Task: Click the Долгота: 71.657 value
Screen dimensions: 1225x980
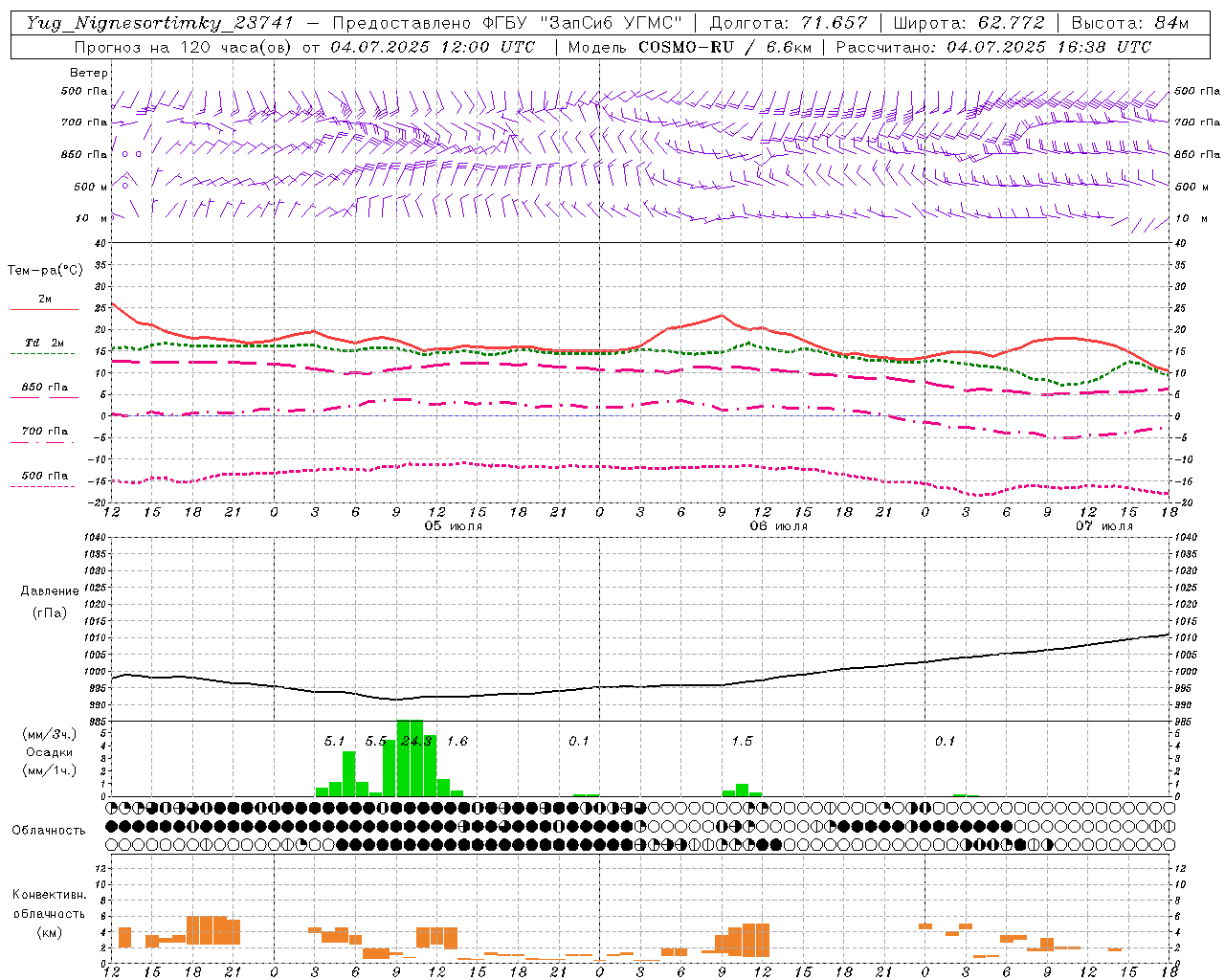Action: tap(789, 23)
